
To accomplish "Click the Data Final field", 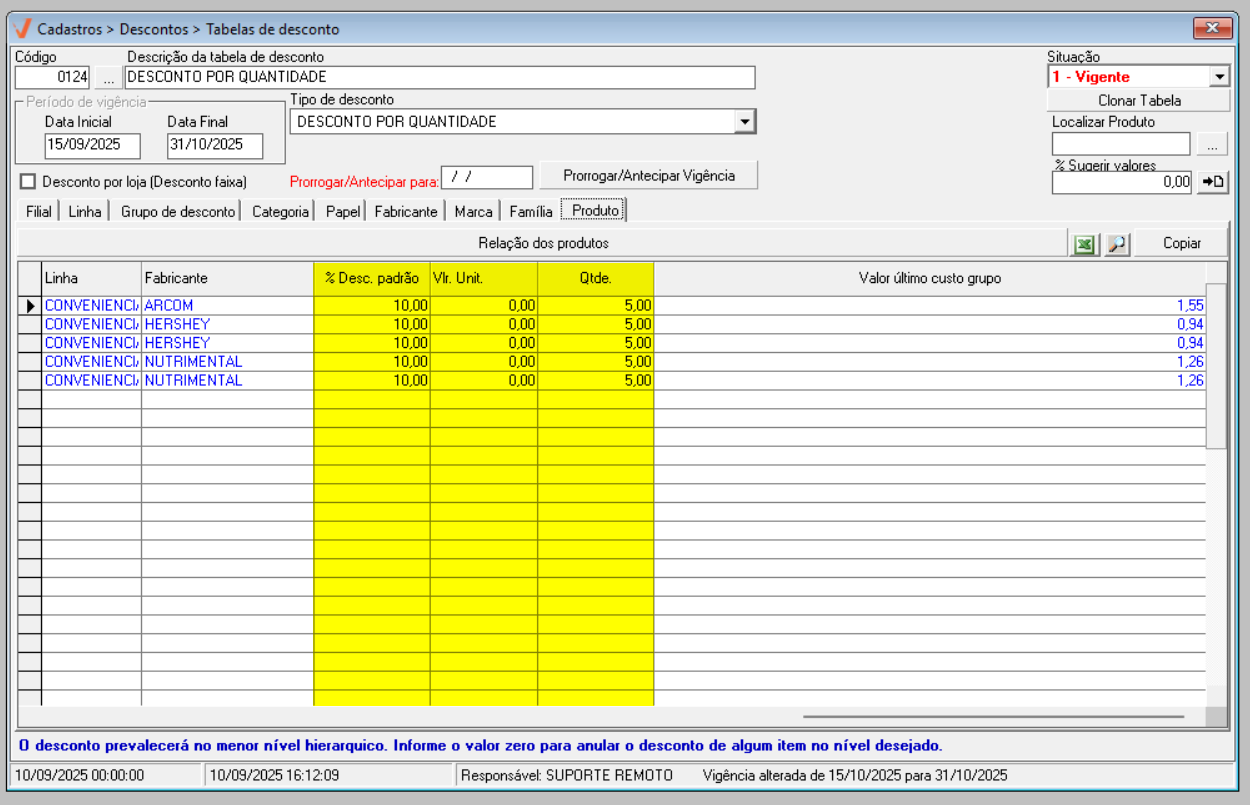I will pos(215,145).
